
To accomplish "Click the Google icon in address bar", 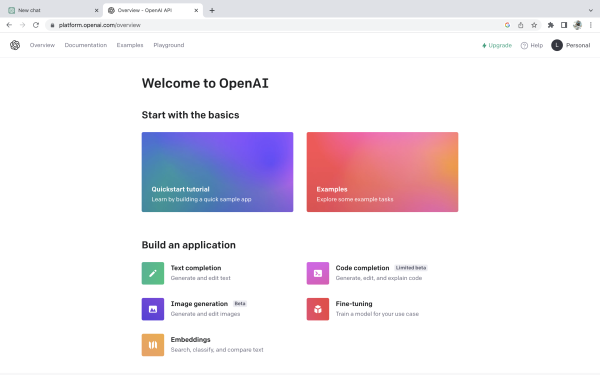I will coord(507,25).
